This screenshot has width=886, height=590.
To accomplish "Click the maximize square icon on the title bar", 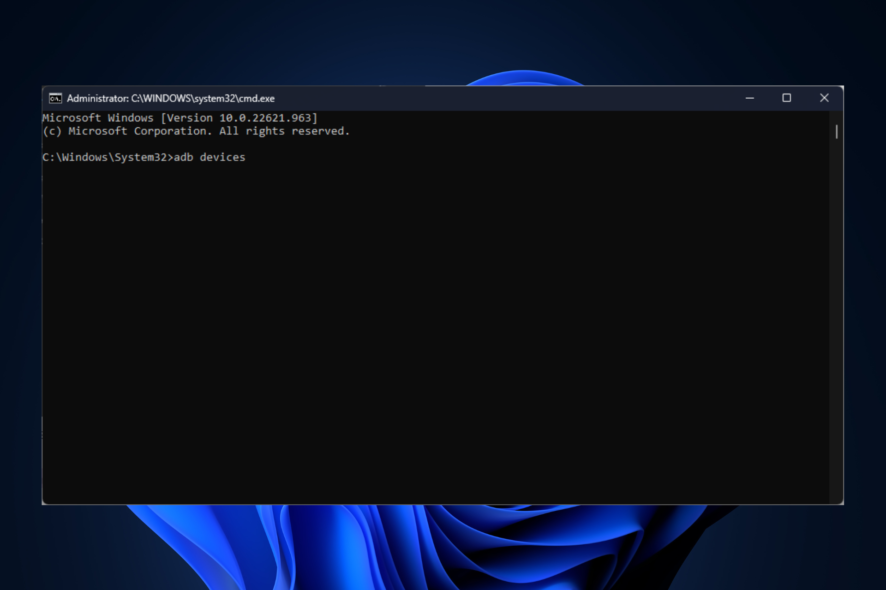I will tap(786, 98).
